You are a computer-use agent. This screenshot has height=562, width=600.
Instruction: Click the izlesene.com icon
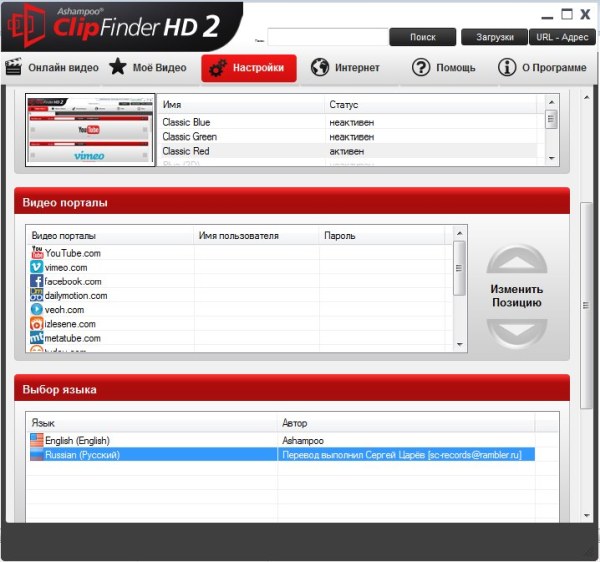(x=37, y=324)
